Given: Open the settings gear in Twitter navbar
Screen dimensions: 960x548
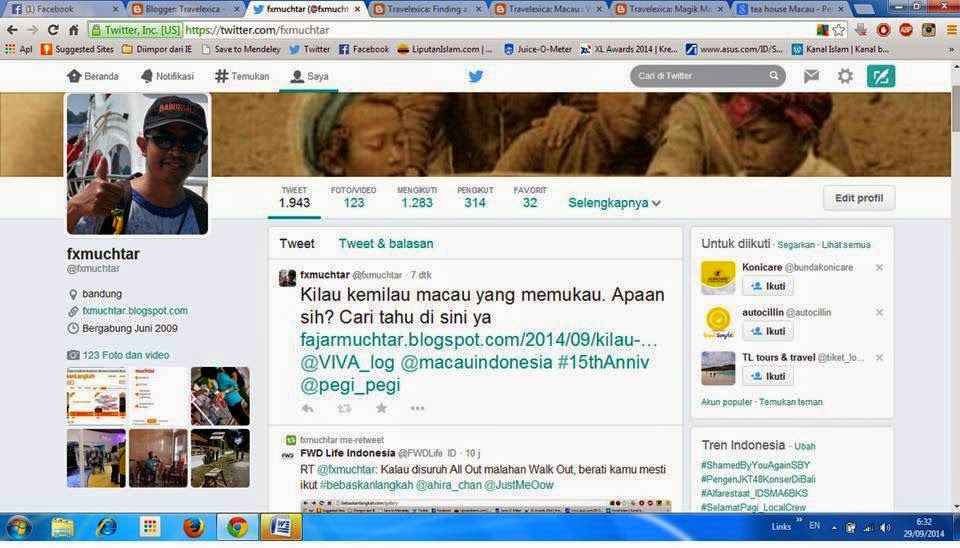Looking at the screenshot, I should [x=845, y=76].
